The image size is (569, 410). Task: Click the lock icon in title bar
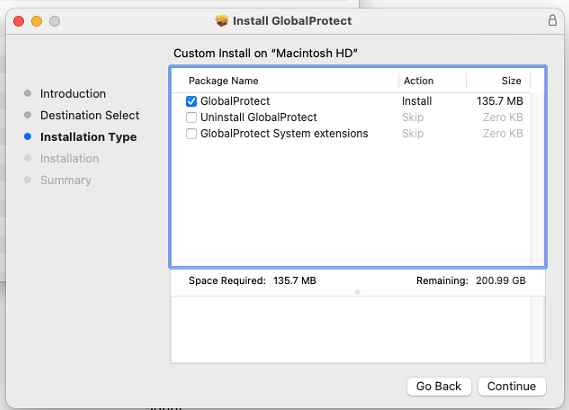click(x=552, y=20)
